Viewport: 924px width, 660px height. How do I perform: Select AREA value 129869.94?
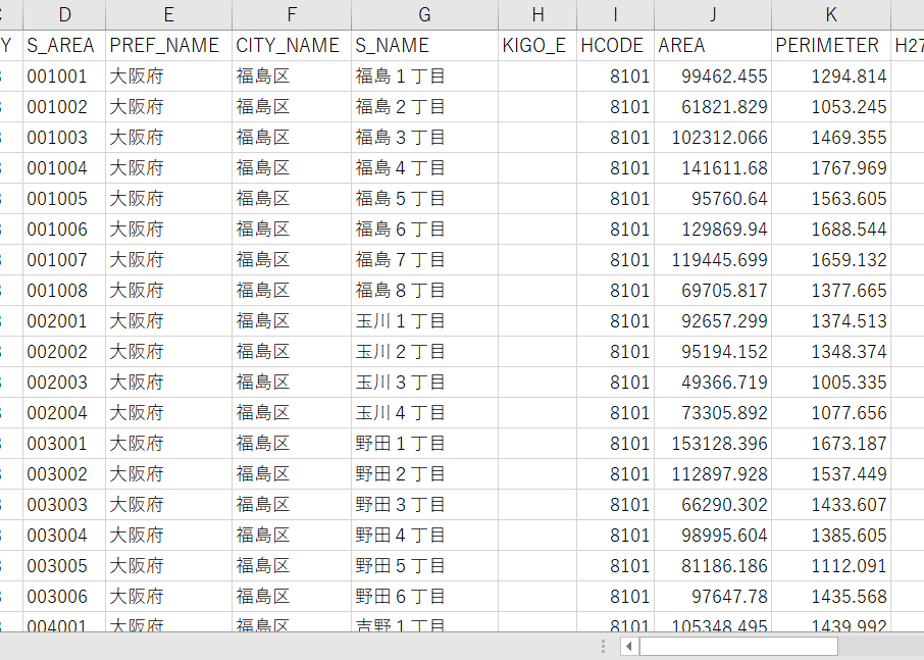[x=713, y=229]
